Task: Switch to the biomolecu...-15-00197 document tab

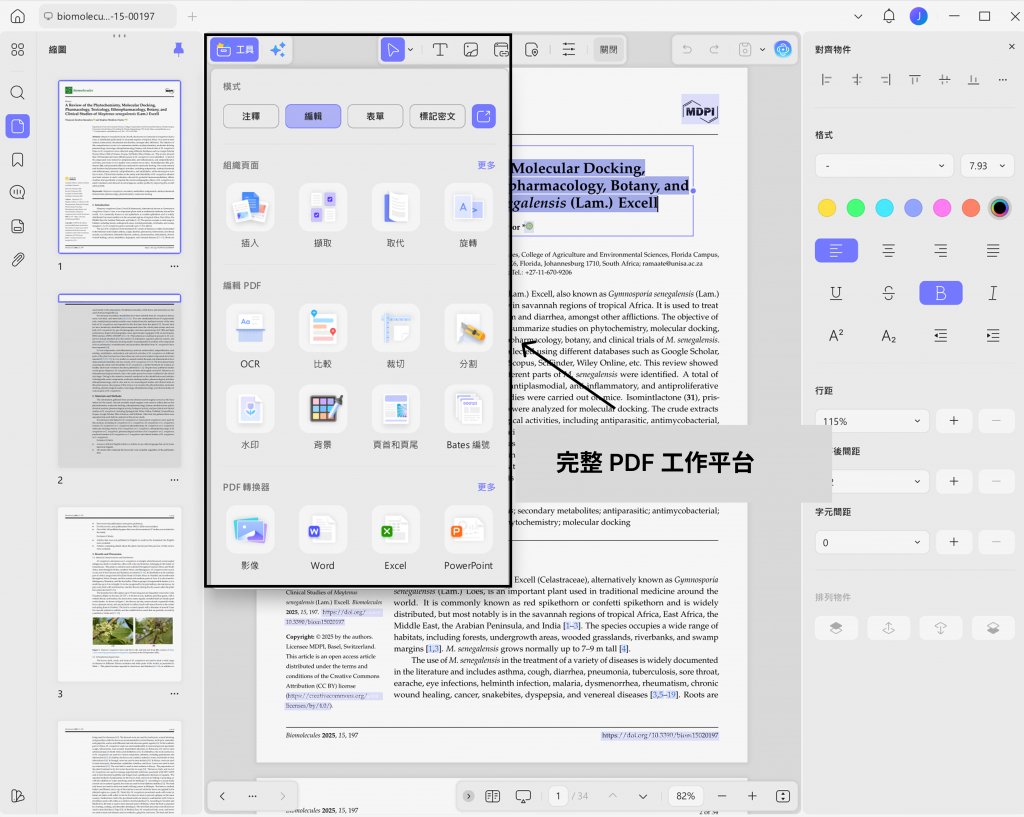Action: click(x=107, y=16)
